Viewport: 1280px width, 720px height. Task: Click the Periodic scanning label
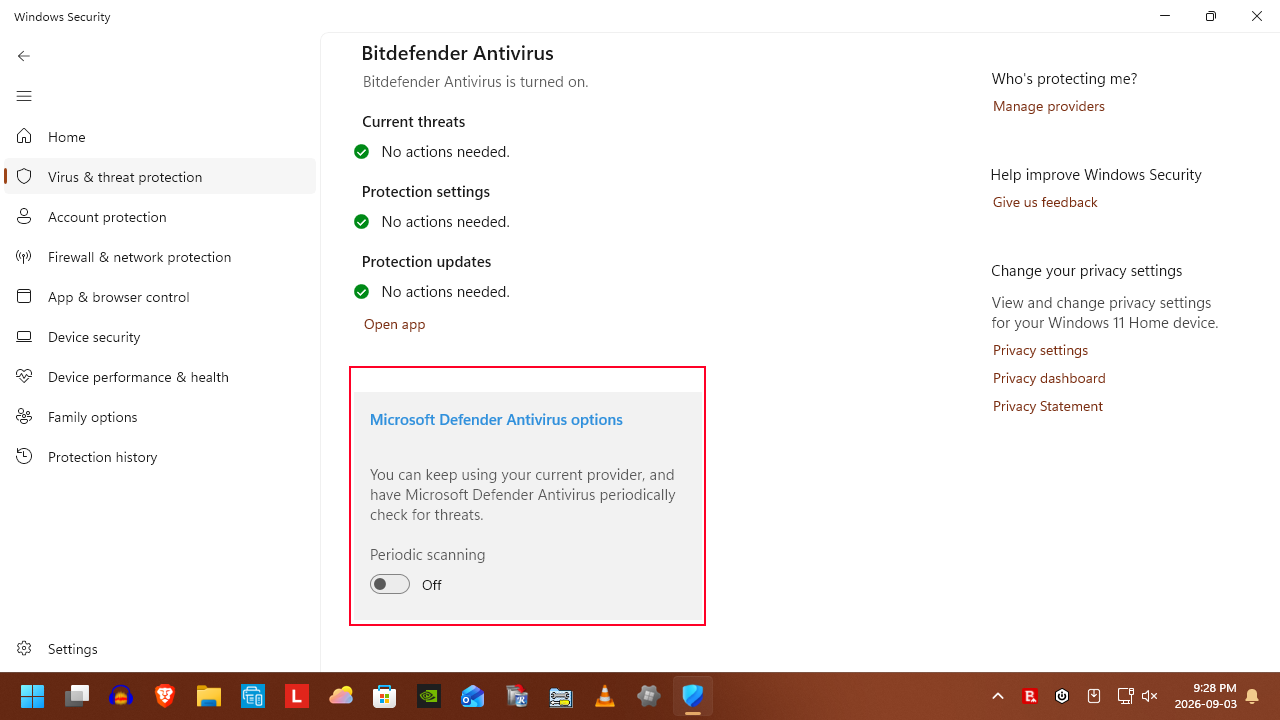pos(427,555)
